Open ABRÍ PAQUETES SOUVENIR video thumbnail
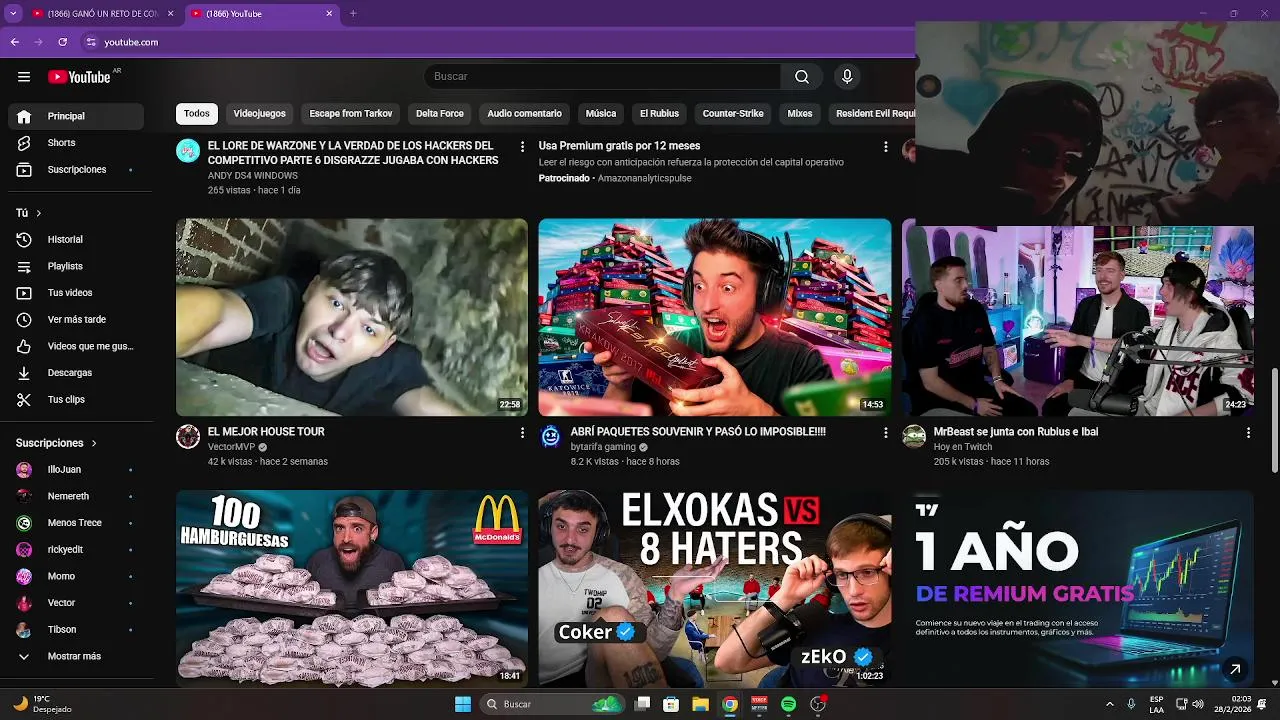The image size is (1280, 720). pyautogui.click(x=715, y=317)
